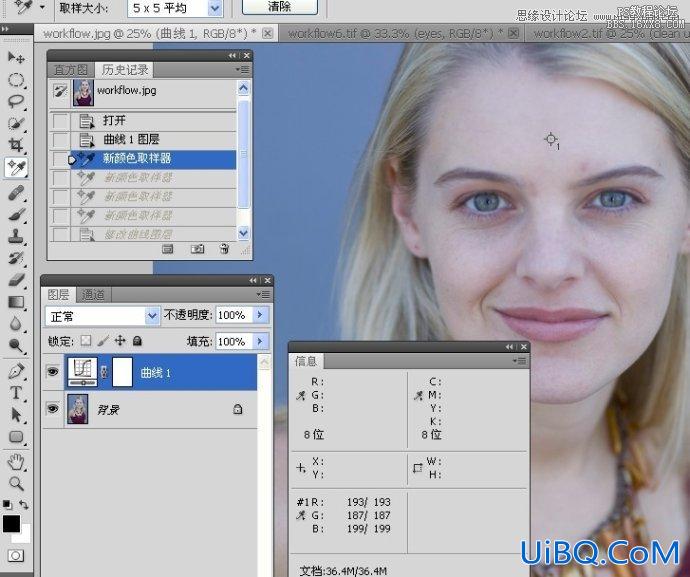Screen dimensions: 690x577
Task: Switch to the 历史记录 tab
Action: (x=125, y=69)
